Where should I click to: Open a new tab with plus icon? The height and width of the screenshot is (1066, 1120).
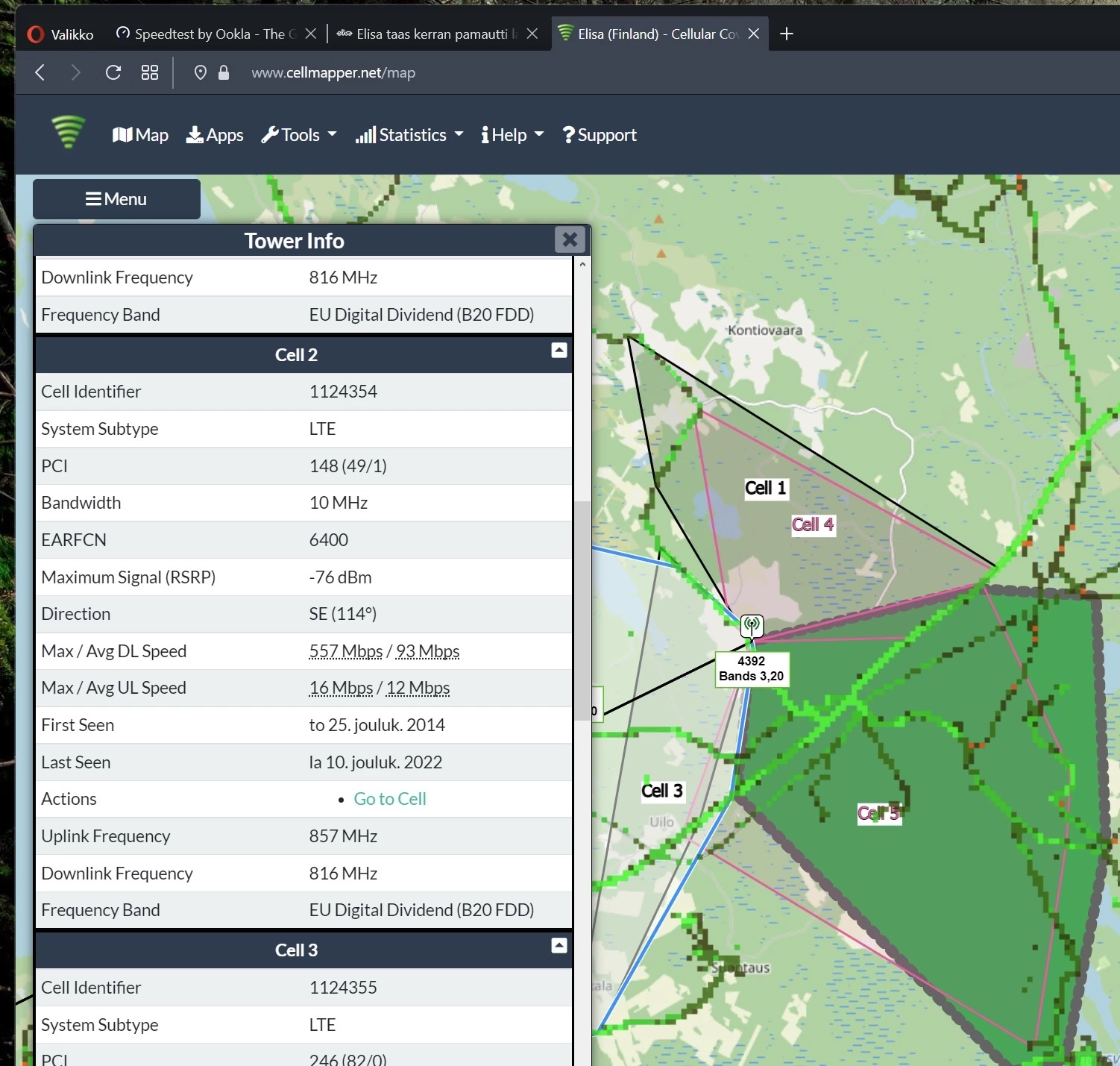786,34
